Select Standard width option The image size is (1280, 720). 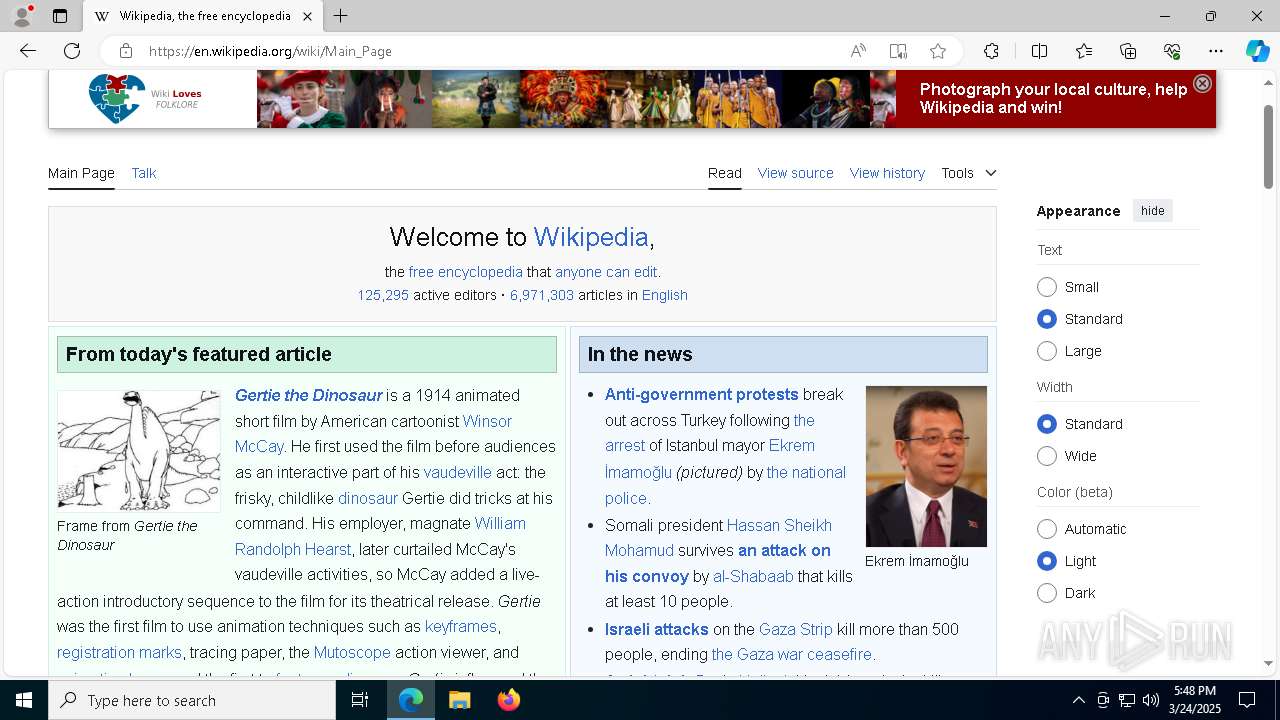pyautogui.click(x=1047, y=424)
